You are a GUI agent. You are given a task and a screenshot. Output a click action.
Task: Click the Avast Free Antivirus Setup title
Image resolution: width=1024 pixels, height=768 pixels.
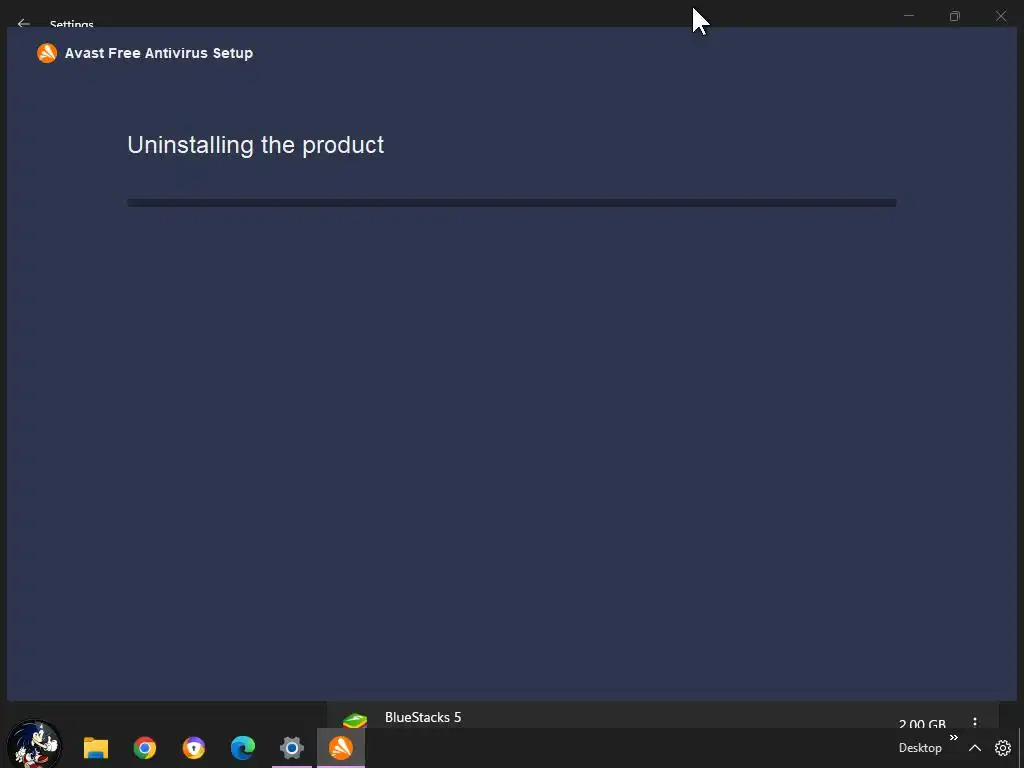click(159, 53)
